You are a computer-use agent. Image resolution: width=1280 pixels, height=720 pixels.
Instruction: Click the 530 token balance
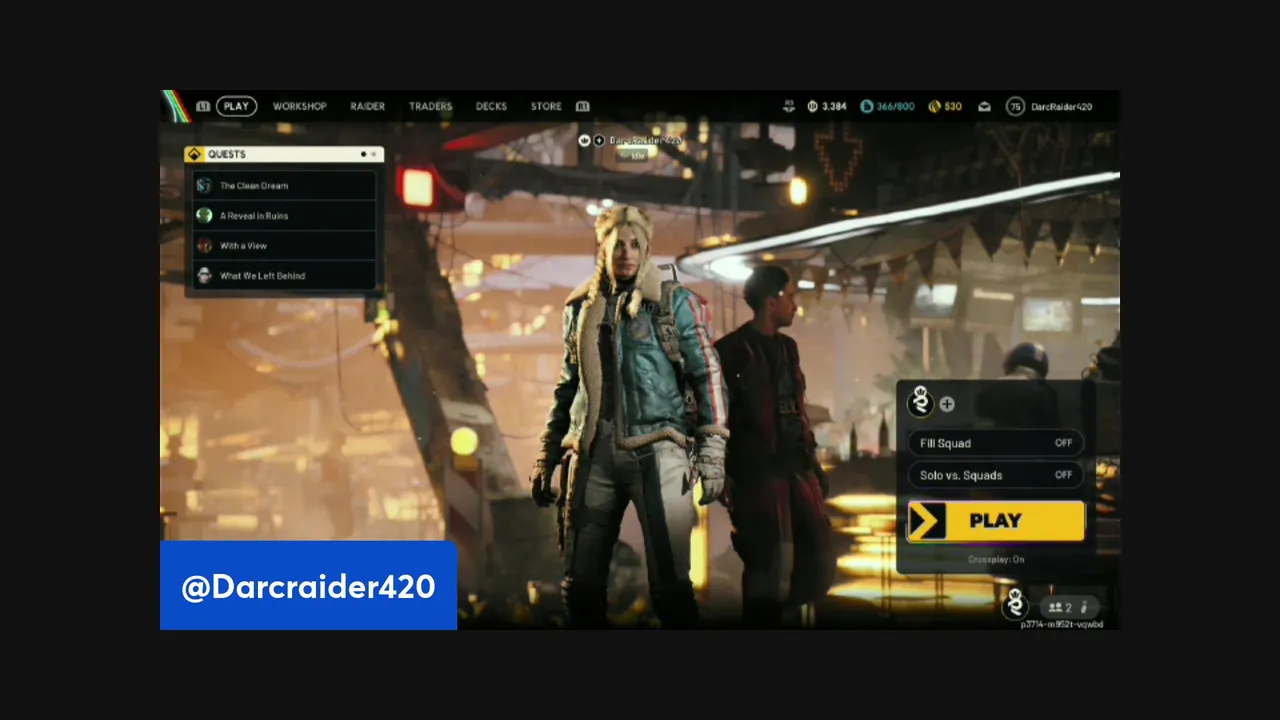(x=953, y=106)
